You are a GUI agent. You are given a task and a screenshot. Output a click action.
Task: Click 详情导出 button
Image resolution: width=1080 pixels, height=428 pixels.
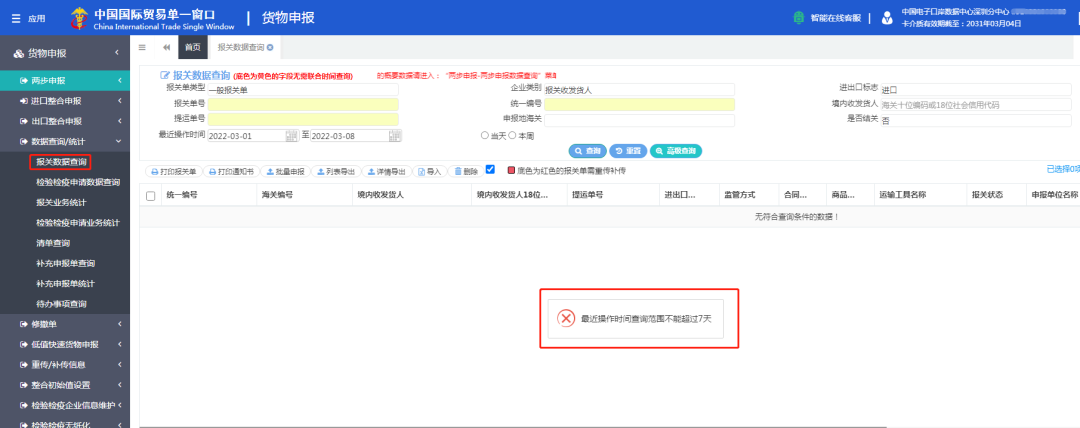386,171
